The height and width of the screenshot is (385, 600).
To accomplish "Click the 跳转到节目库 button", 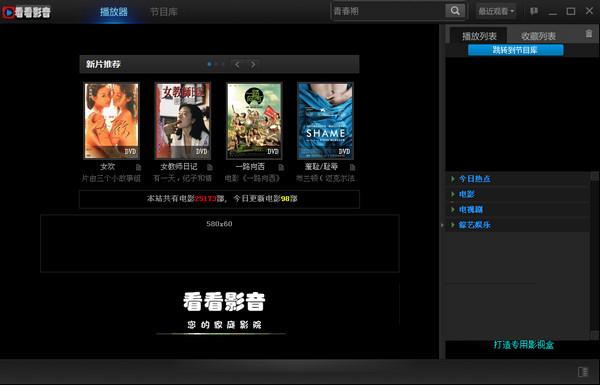I will 515,50.
